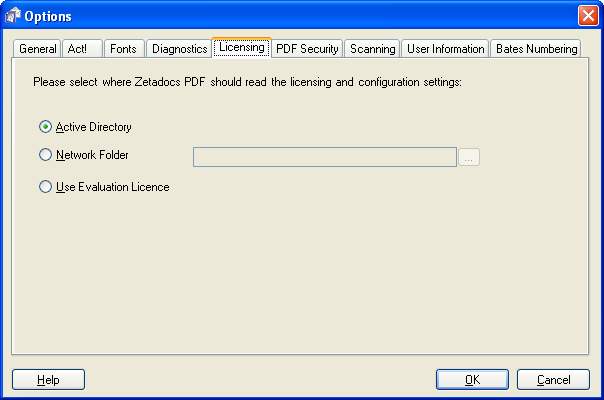Image resolution: width=604 pixels, height=400 pixels.
Task: Dismiss the dialog with Cancel
Action: tap(553, 380)
